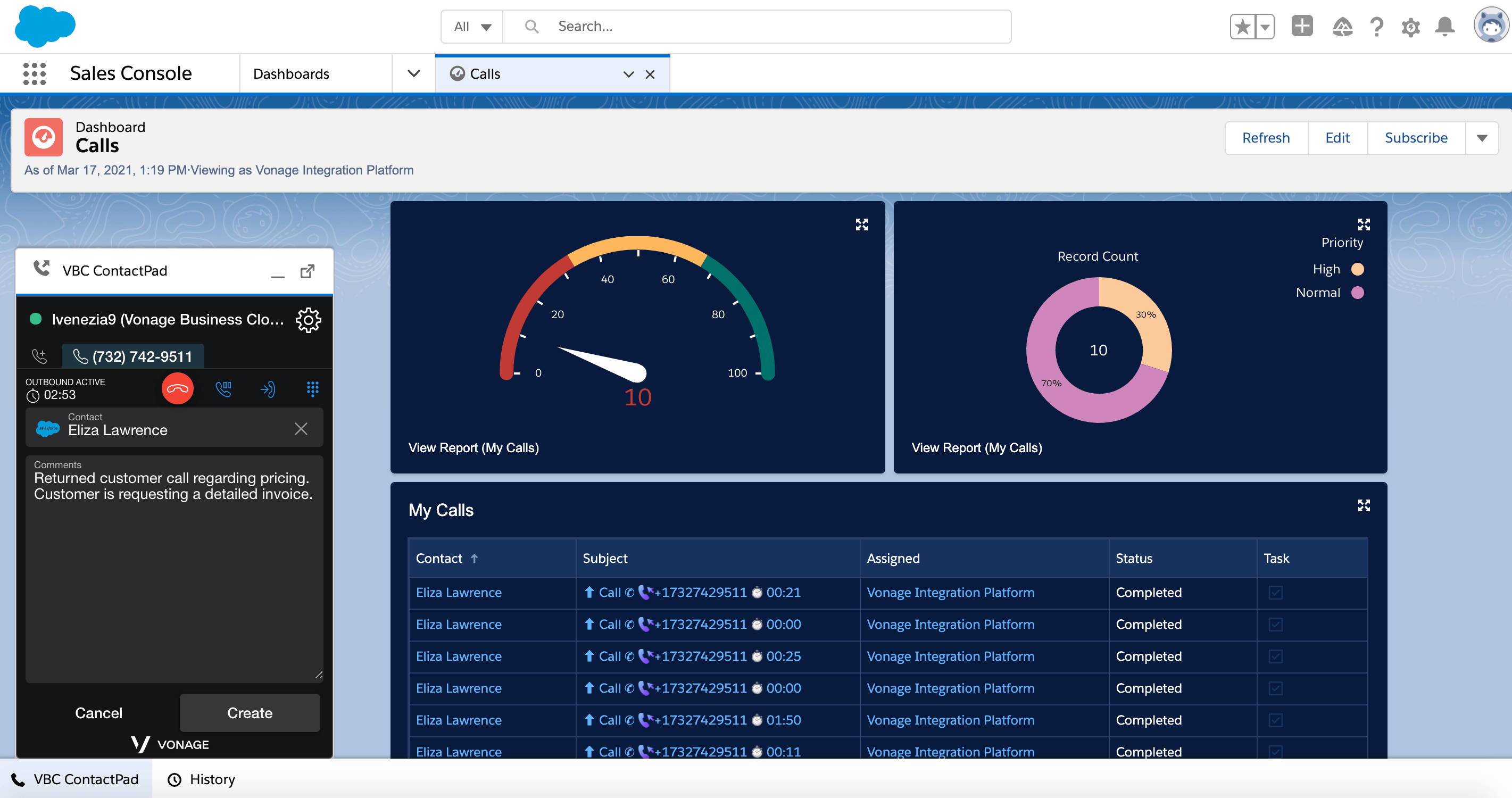Image resolution: width=1512 pixels, height=798 pixels.
Task: Click the call transfer icon
Action: point(267,388)
